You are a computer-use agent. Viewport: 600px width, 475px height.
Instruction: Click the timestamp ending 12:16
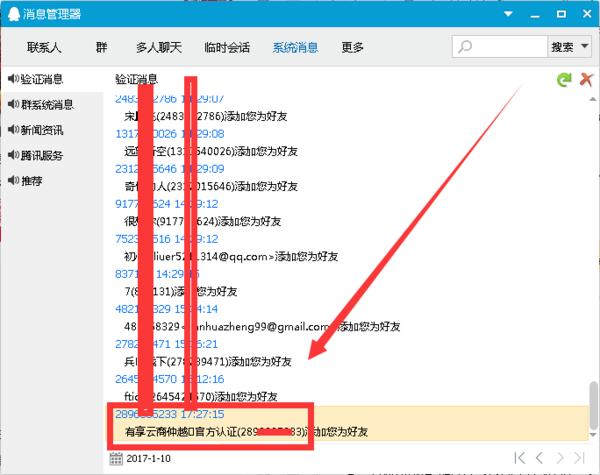170,379
